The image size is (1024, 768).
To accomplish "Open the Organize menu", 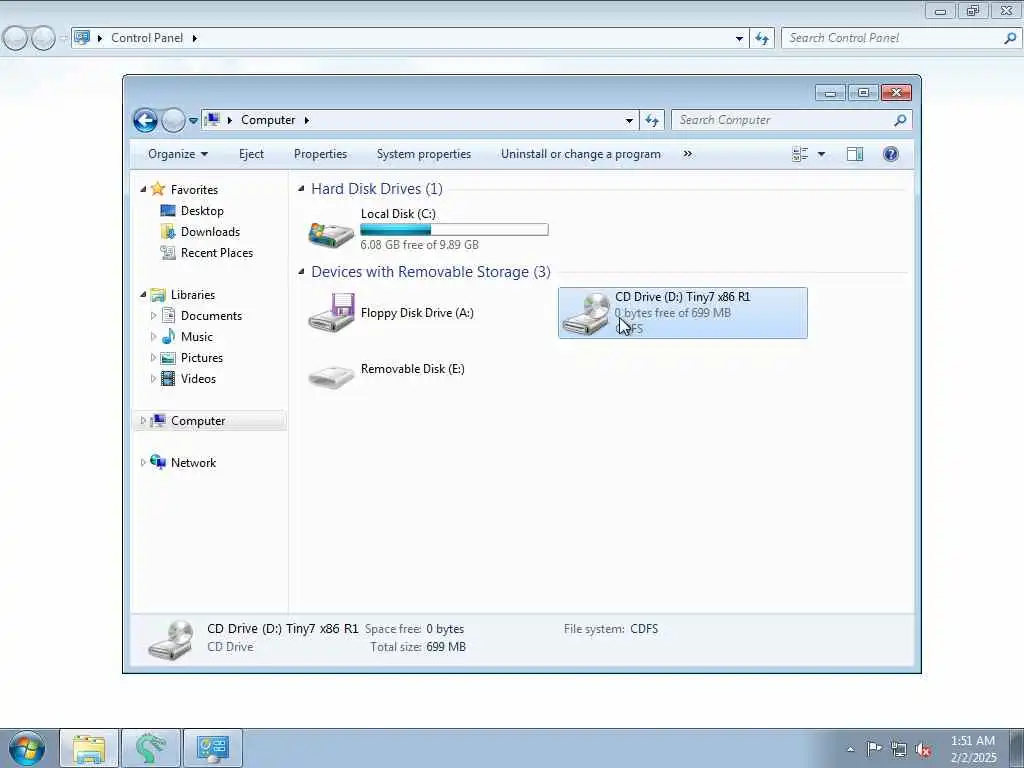I will point(178,154).
